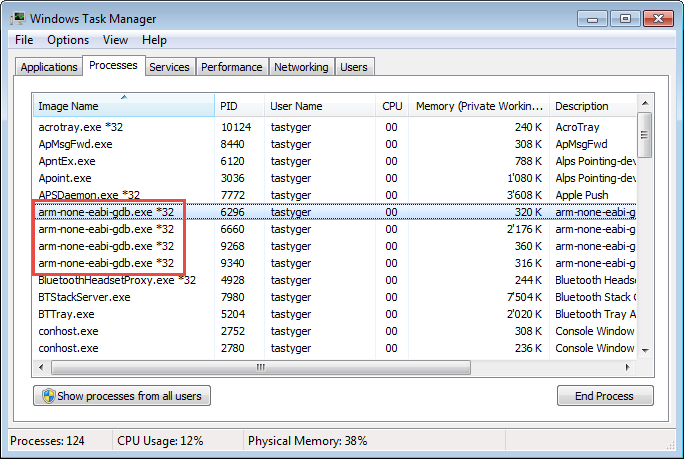Click Show processes from all users button
Viewport: 684px width, 459px height.
(122, 395)
